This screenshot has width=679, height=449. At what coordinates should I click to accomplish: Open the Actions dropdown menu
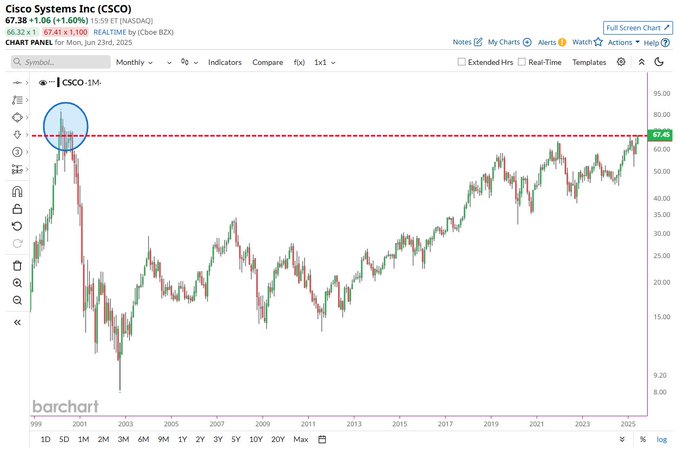pos(624,42)
